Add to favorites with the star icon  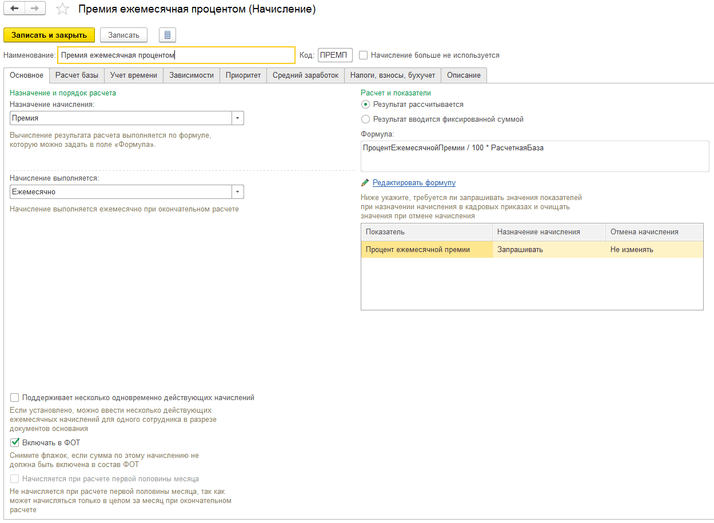click(x=62, y=9)
